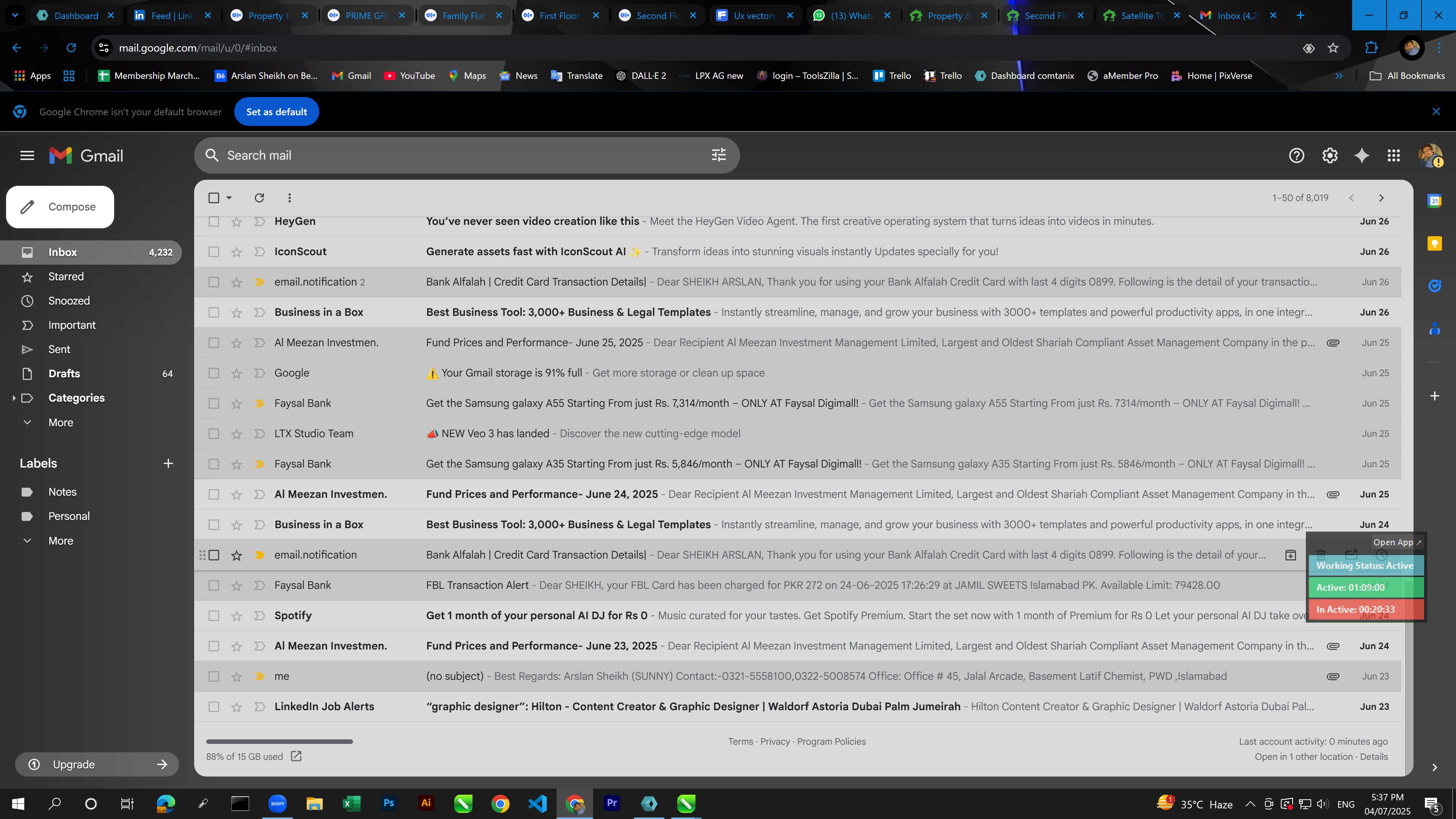The width and height of the screenshot is (1456, 819).
Task: Open Visual Studio Code from taskbar
Action: click(538, 803)
